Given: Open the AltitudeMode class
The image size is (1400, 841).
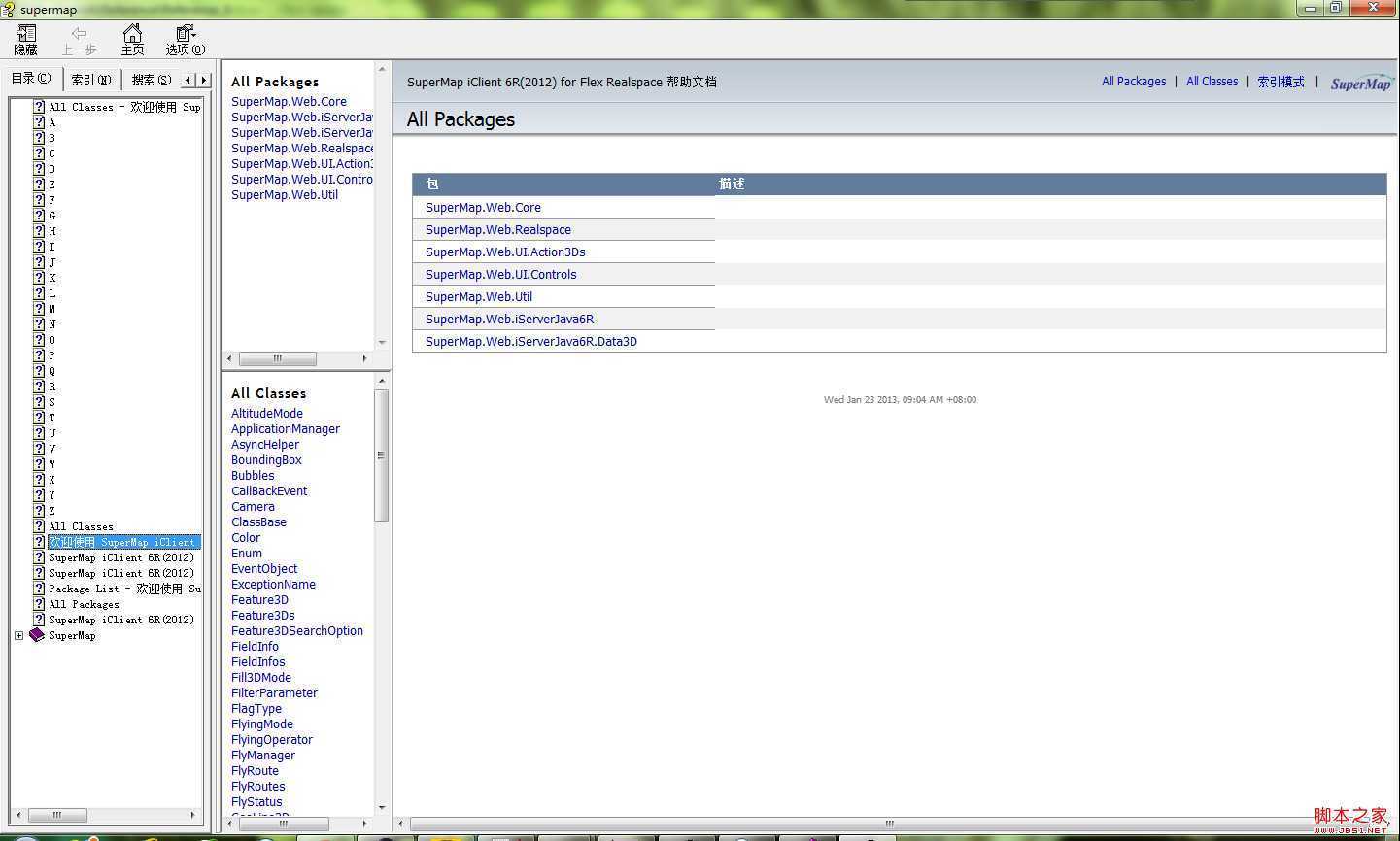Looking at the screenshot, I should [x=267, y=413].
